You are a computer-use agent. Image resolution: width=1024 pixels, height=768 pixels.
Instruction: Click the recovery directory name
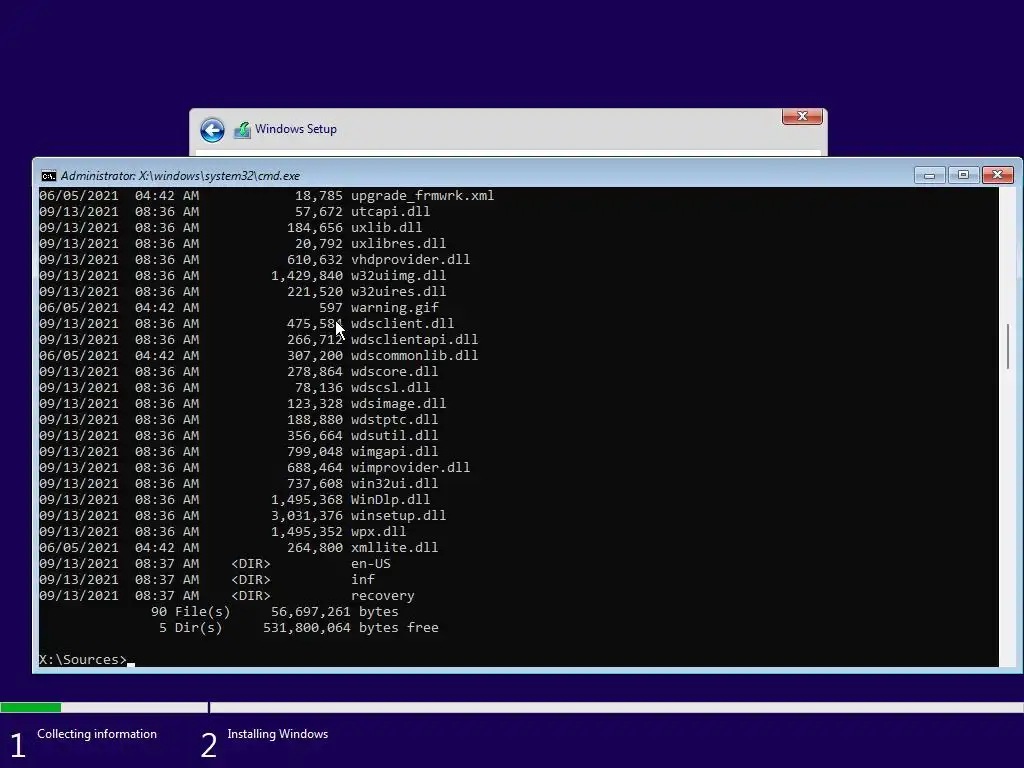(x=382, y=596)
